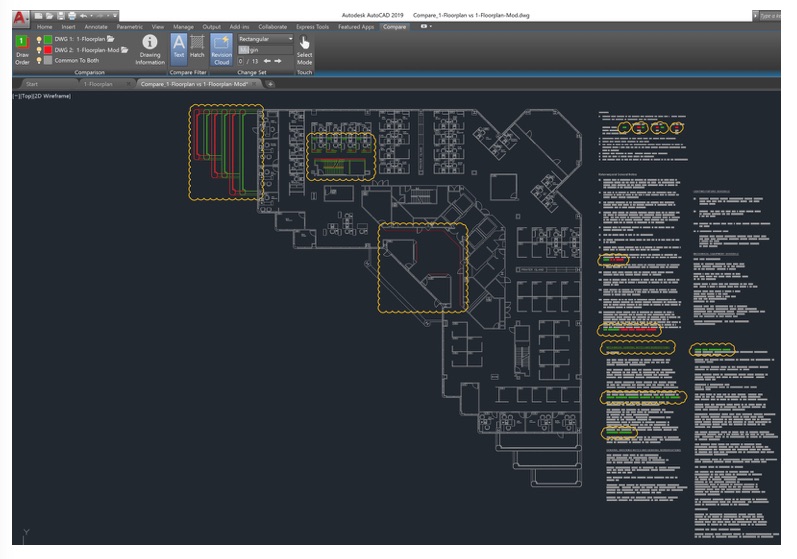Toggle the Text compare filter
The width and height of the screenshot is (797, 559).
178,46
